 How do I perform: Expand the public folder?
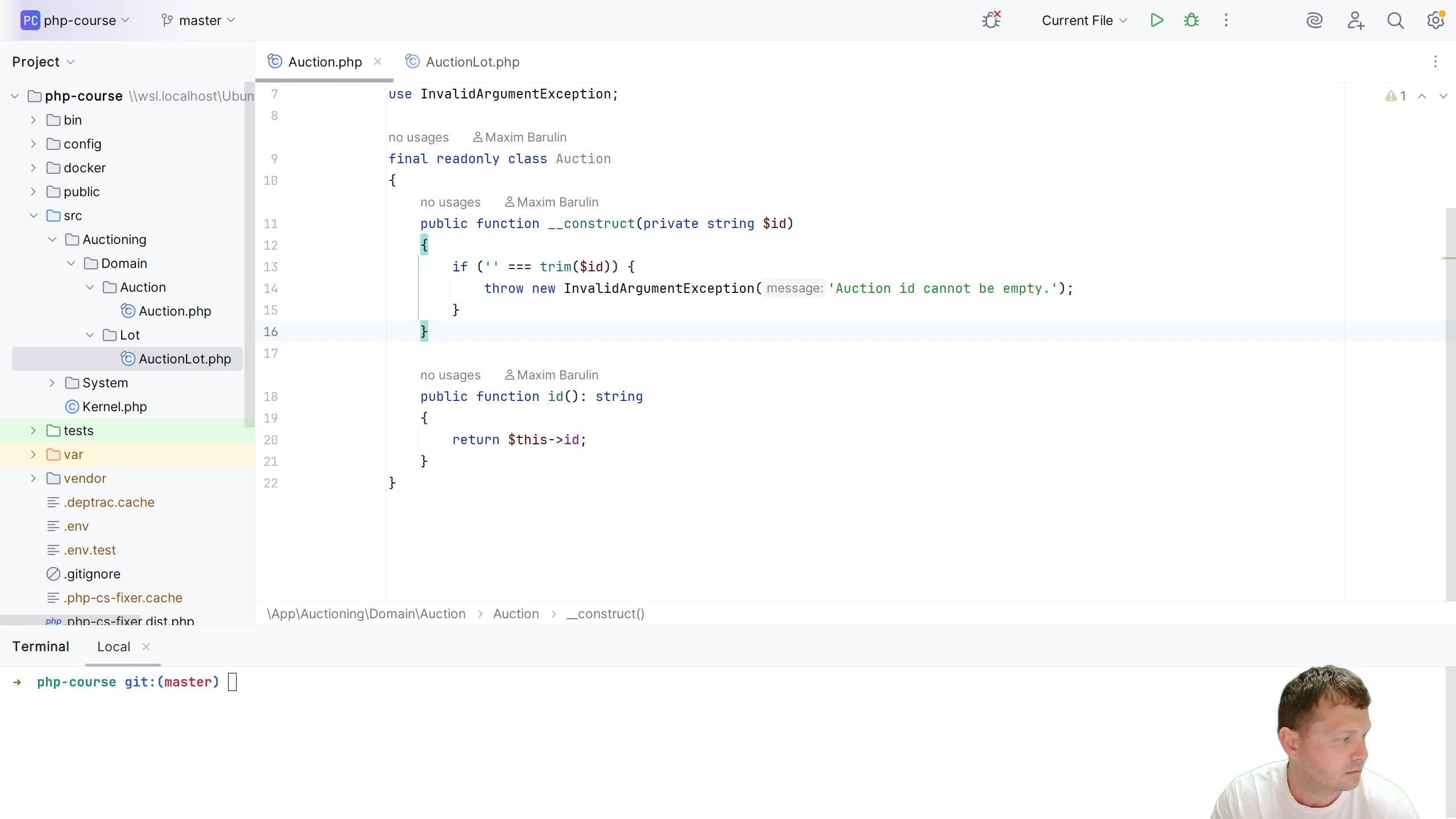click(33, 192)
